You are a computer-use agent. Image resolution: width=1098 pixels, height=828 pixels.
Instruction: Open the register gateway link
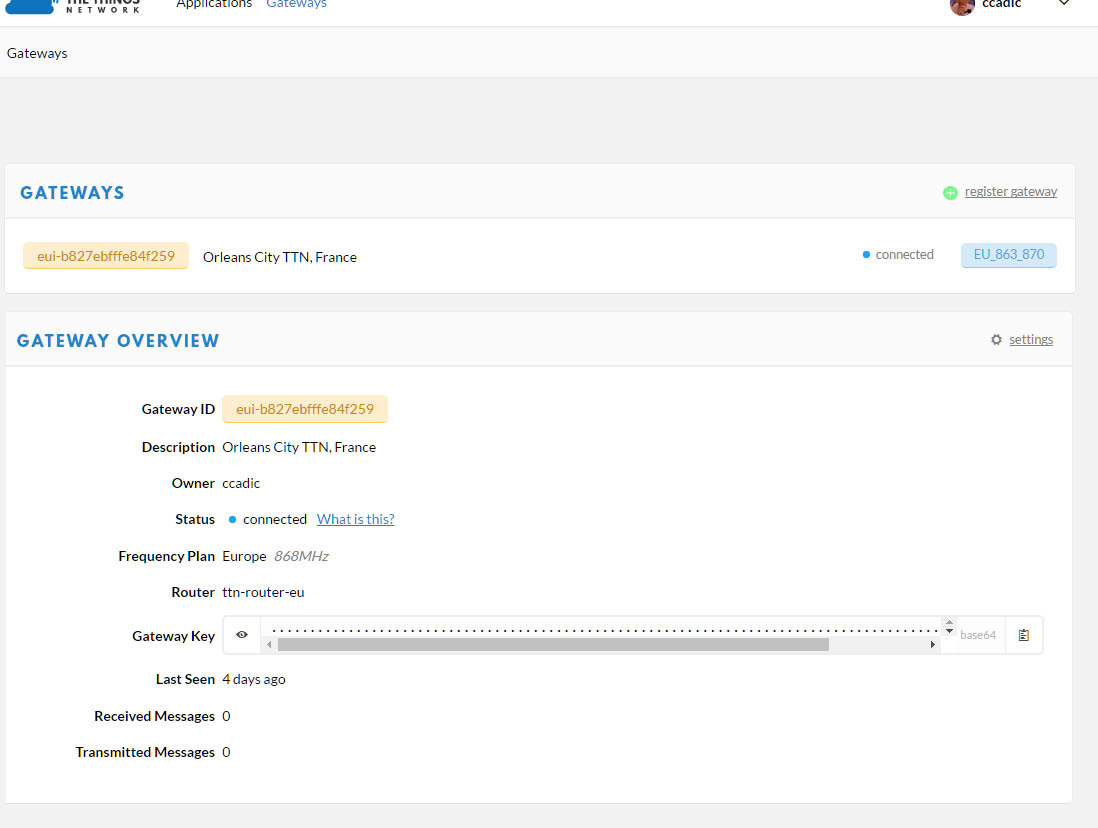[1010, 192]
